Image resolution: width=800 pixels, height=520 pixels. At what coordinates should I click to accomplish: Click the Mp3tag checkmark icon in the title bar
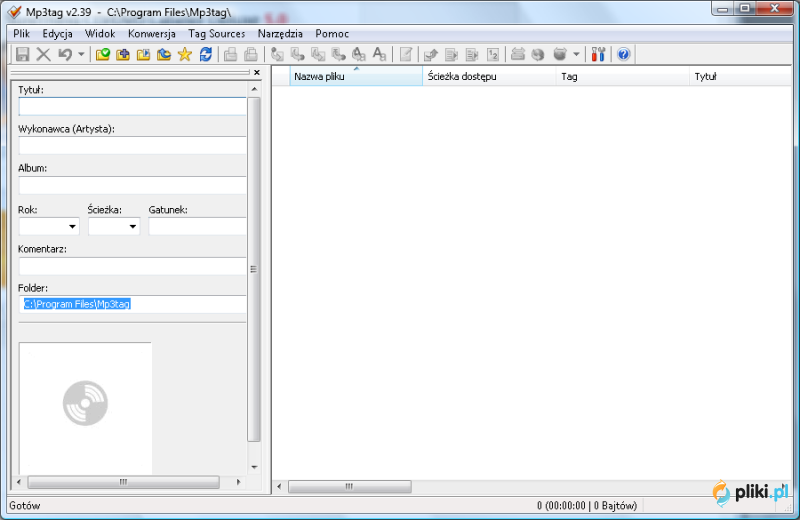[15, 12]
